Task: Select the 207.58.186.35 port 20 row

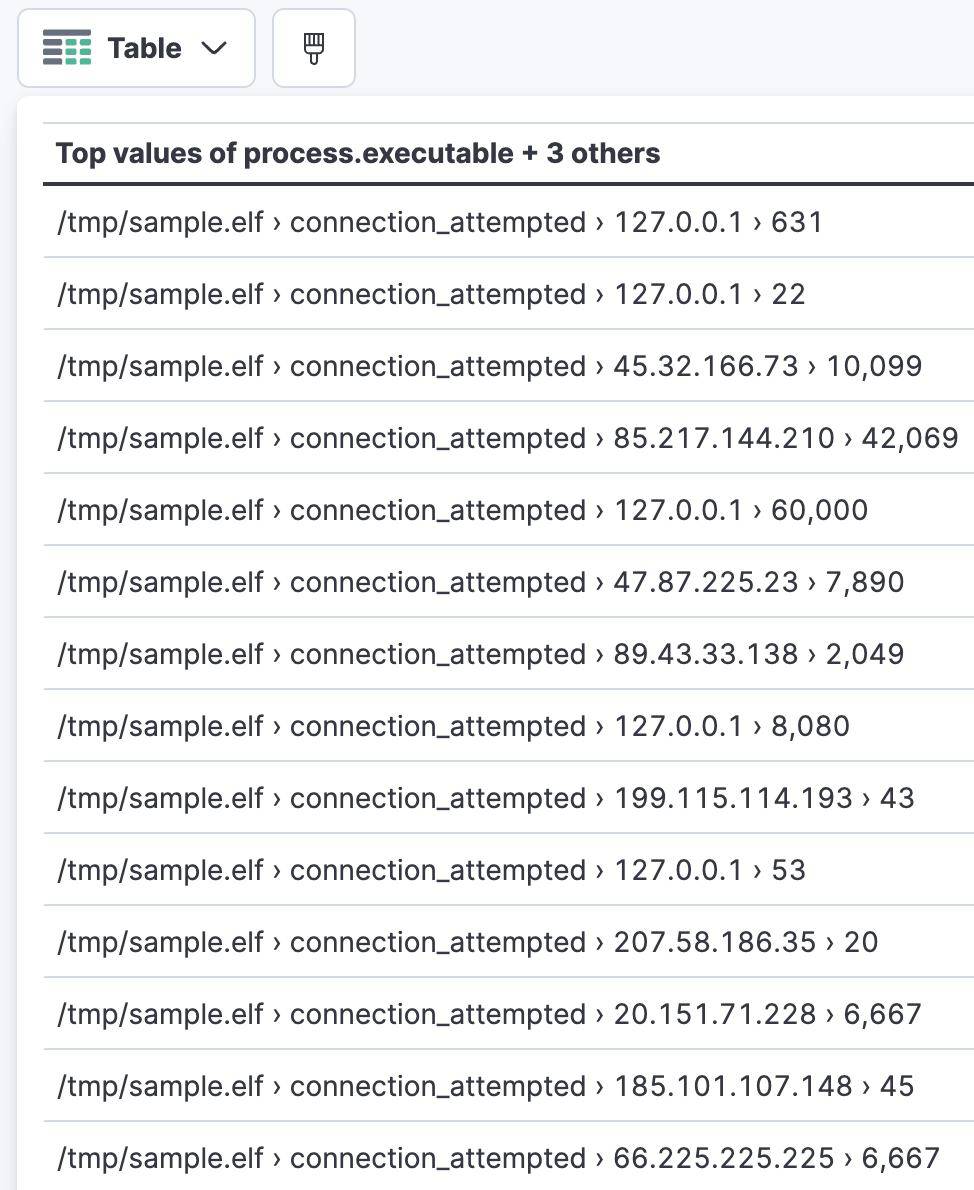Action: (465, 942)
